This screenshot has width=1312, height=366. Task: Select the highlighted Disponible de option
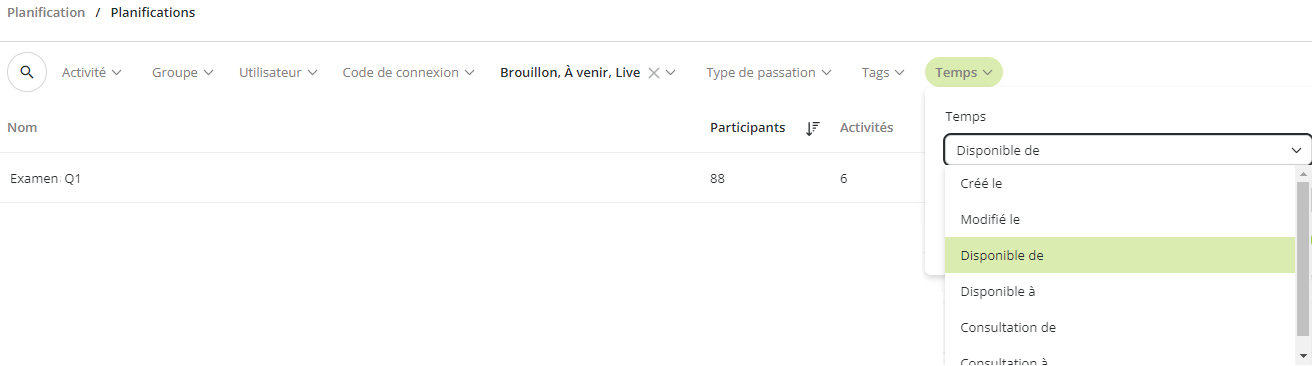pos(1120,255)
